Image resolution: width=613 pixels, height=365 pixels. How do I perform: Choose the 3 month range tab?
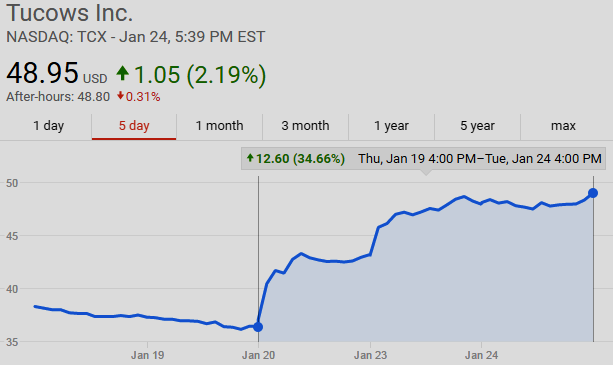[305, 126]
